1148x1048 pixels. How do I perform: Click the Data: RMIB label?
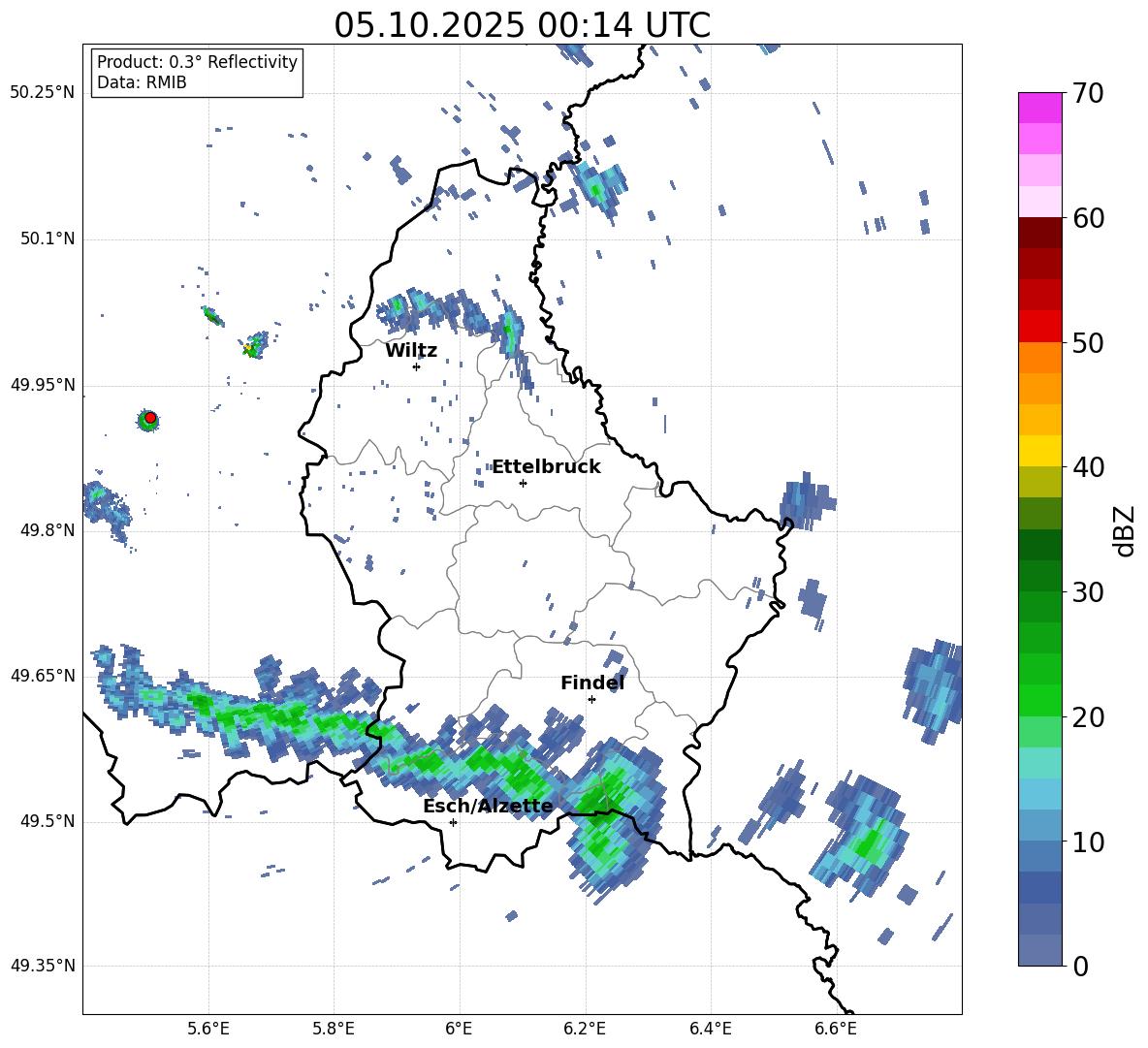point(142,82)
